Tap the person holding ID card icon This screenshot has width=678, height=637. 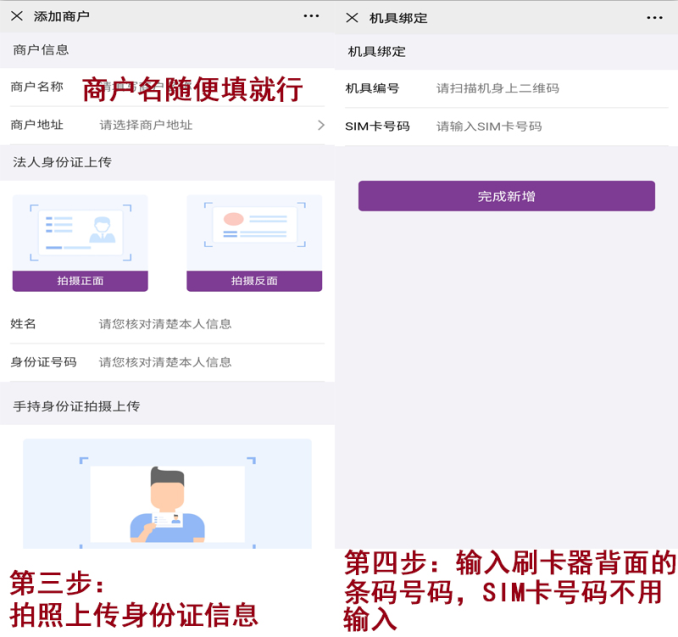(167, 505)
